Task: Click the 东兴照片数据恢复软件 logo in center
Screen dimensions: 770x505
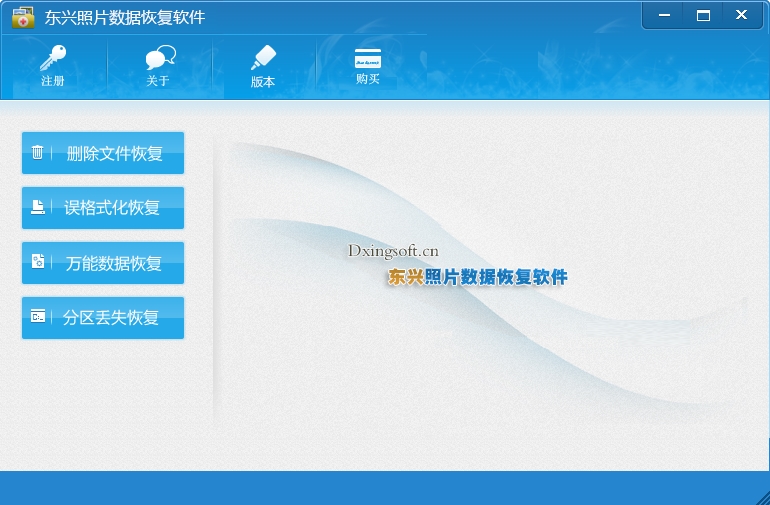Action: pyautogui.click(x=477, y=277)
